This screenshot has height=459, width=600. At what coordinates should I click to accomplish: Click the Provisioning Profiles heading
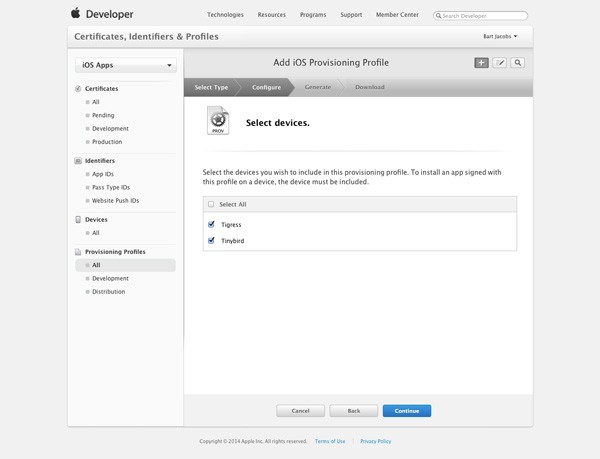coord(115,252)
